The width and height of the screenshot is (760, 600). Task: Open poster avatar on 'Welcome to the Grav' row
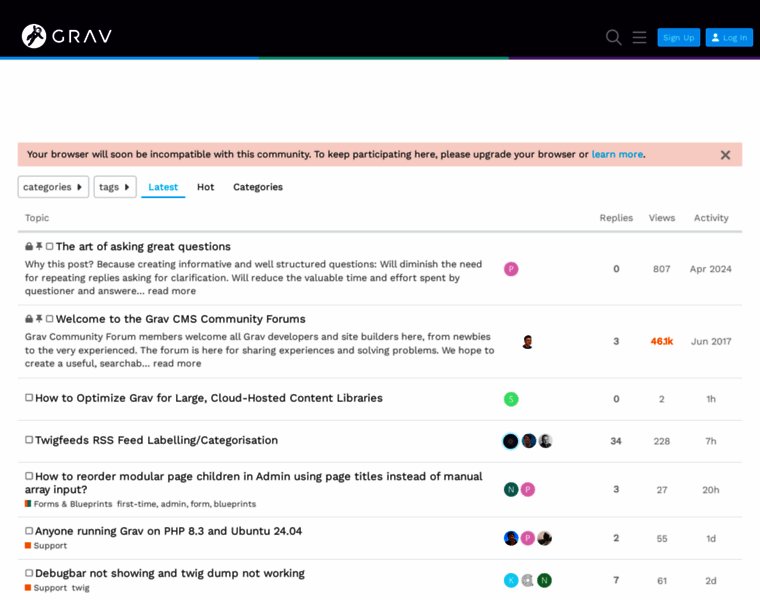pyautogui.click(x=528, y=342)
